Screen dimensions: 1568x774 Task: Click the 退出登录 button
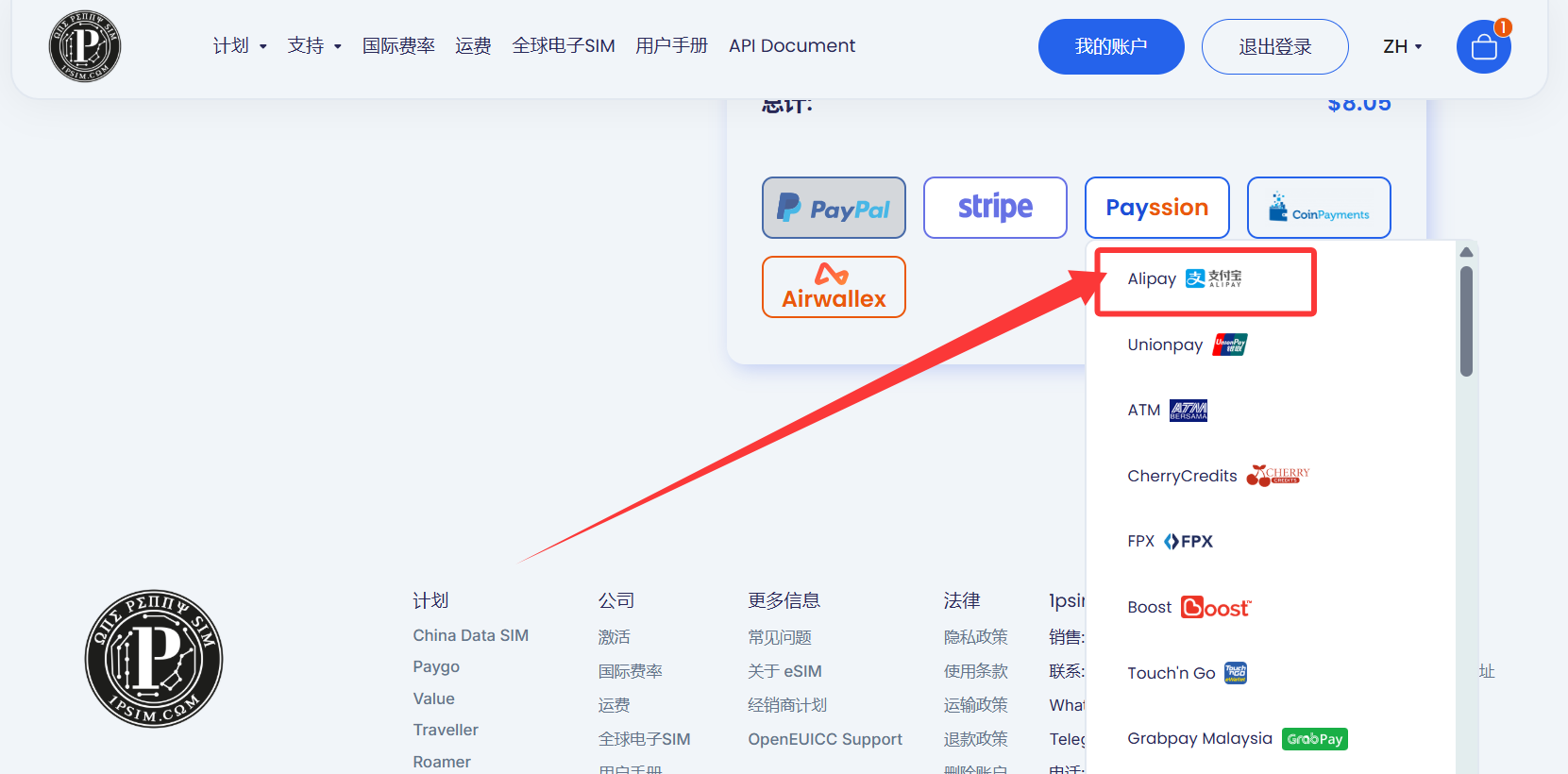[x=1274, y=46]
